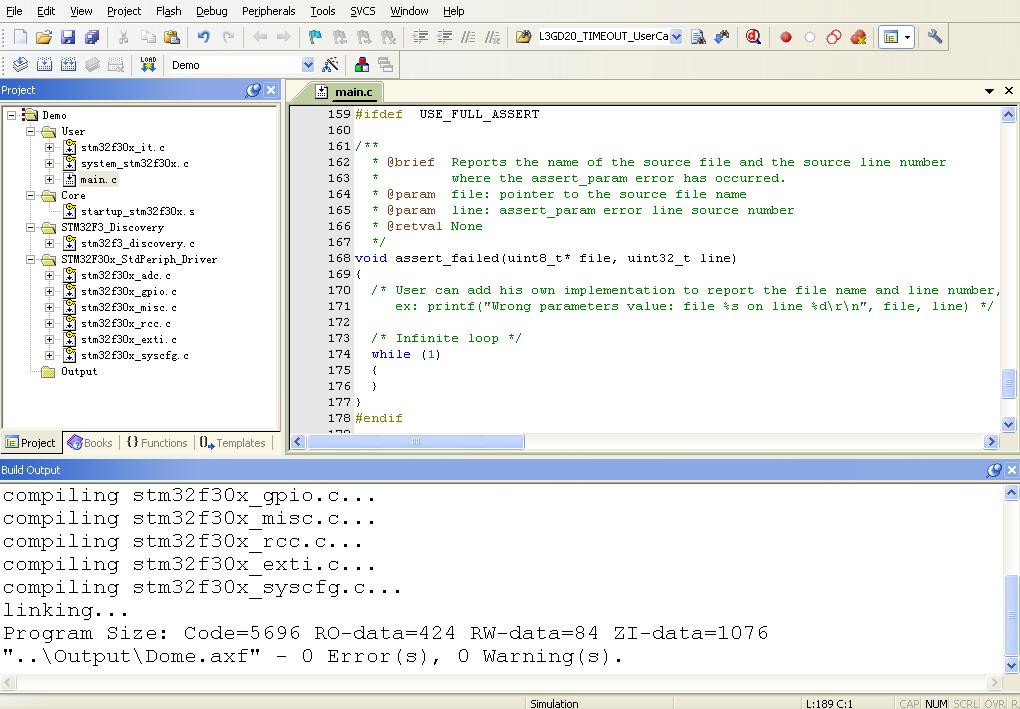This screenshot has height=709, width=1020.
Task: Start the debug session icon
Action: tap(753, 37)
